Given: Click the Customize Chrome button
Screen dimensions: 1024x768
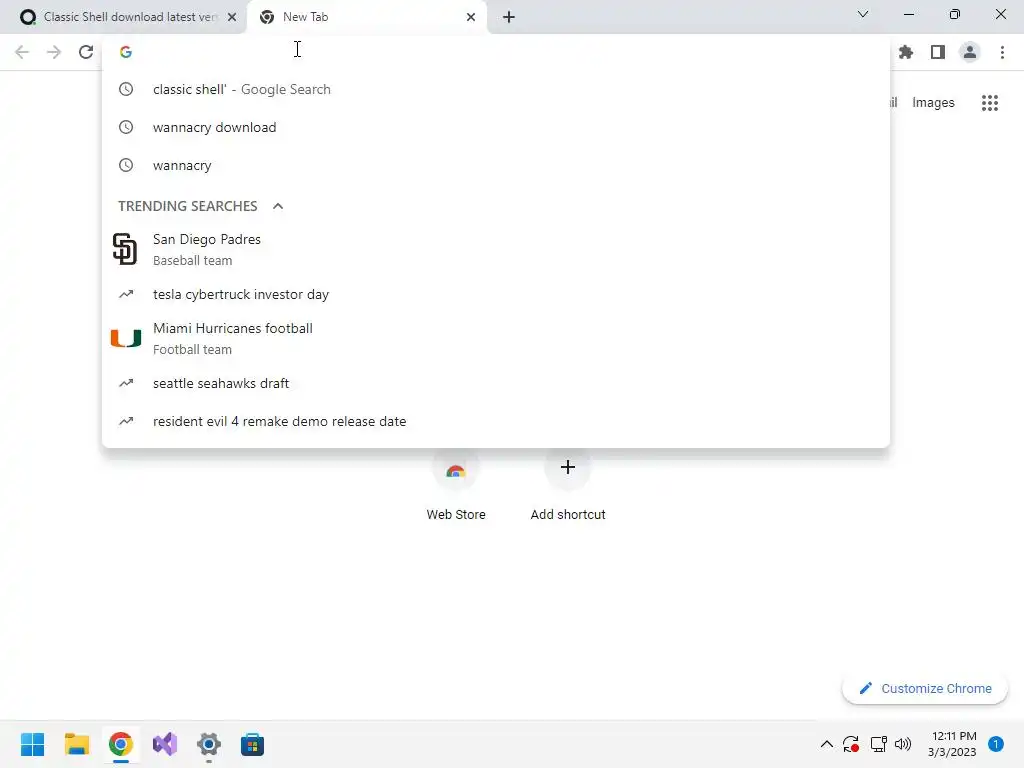Looking at the screenshot, I should [x=925, y=688].
